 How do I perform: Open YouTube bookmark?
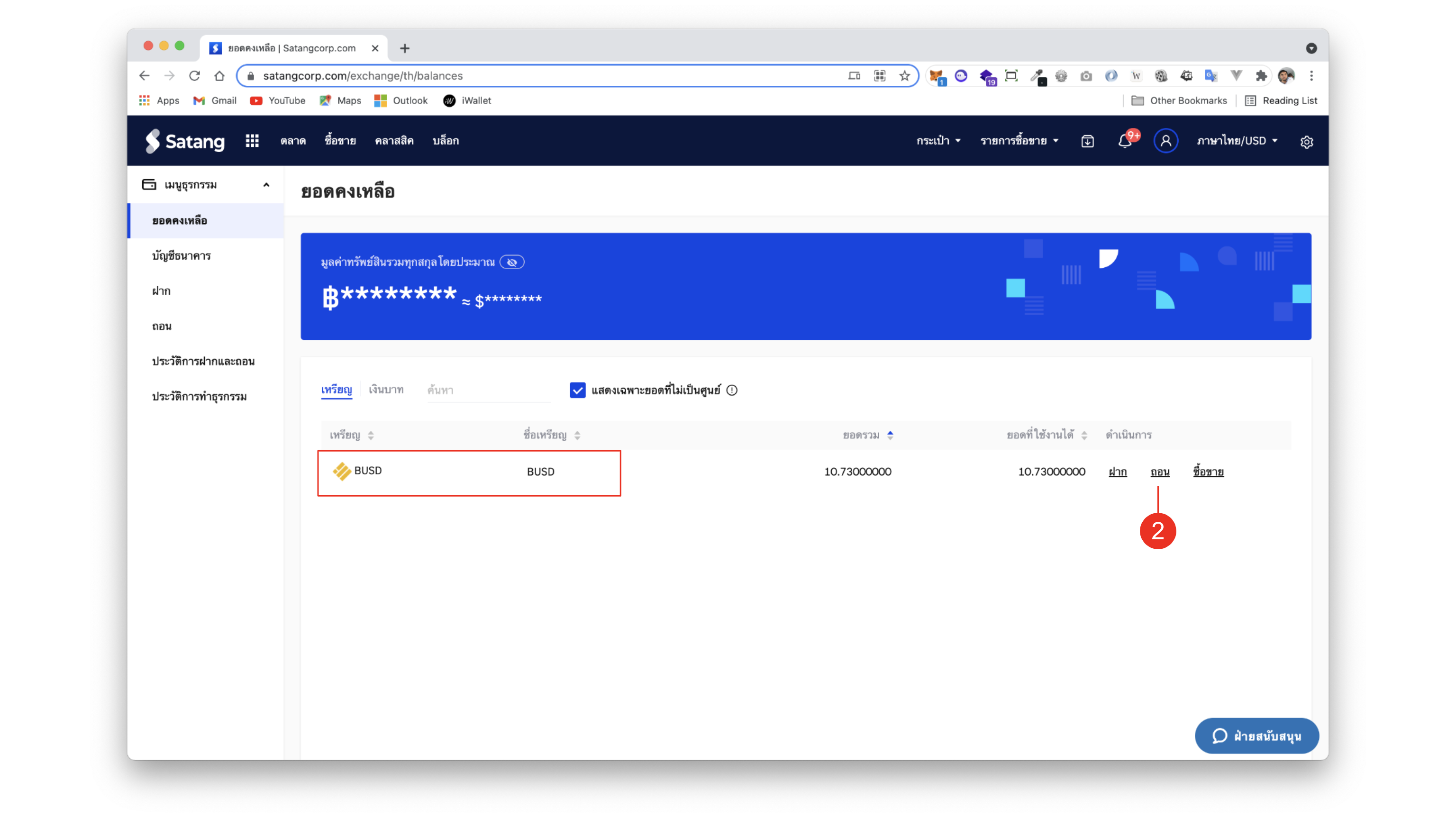pos(278,100)
